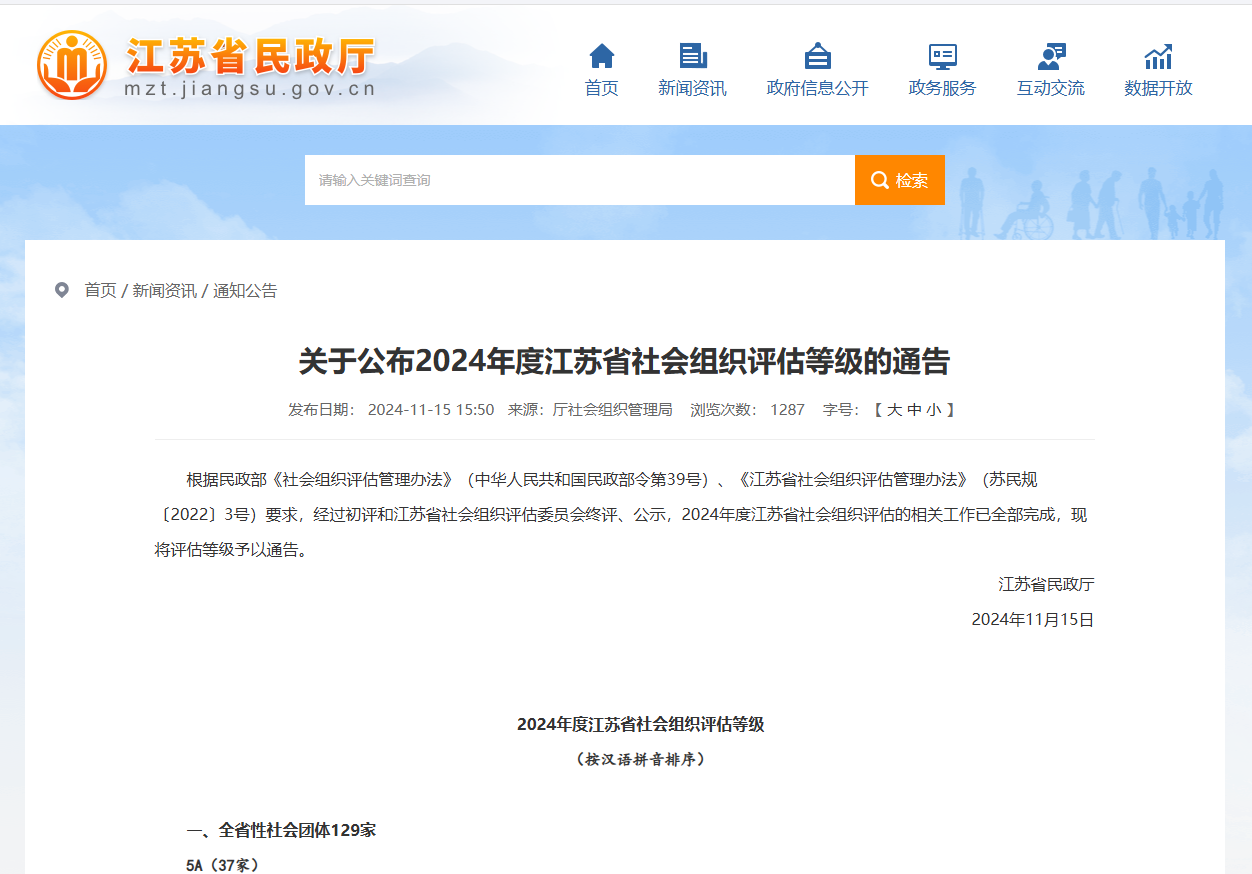Click the breadcrumb location pin icon
Image resolution: width=1252 pixels, height=874 pixels.
point(62,290)
